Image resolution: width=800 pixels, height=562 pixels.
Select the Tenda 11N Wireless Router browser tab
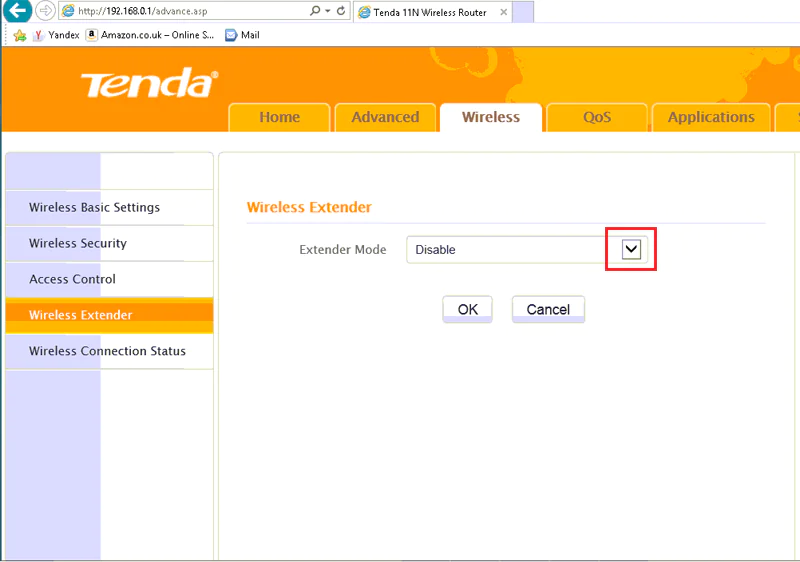click(x=433, y=12)
